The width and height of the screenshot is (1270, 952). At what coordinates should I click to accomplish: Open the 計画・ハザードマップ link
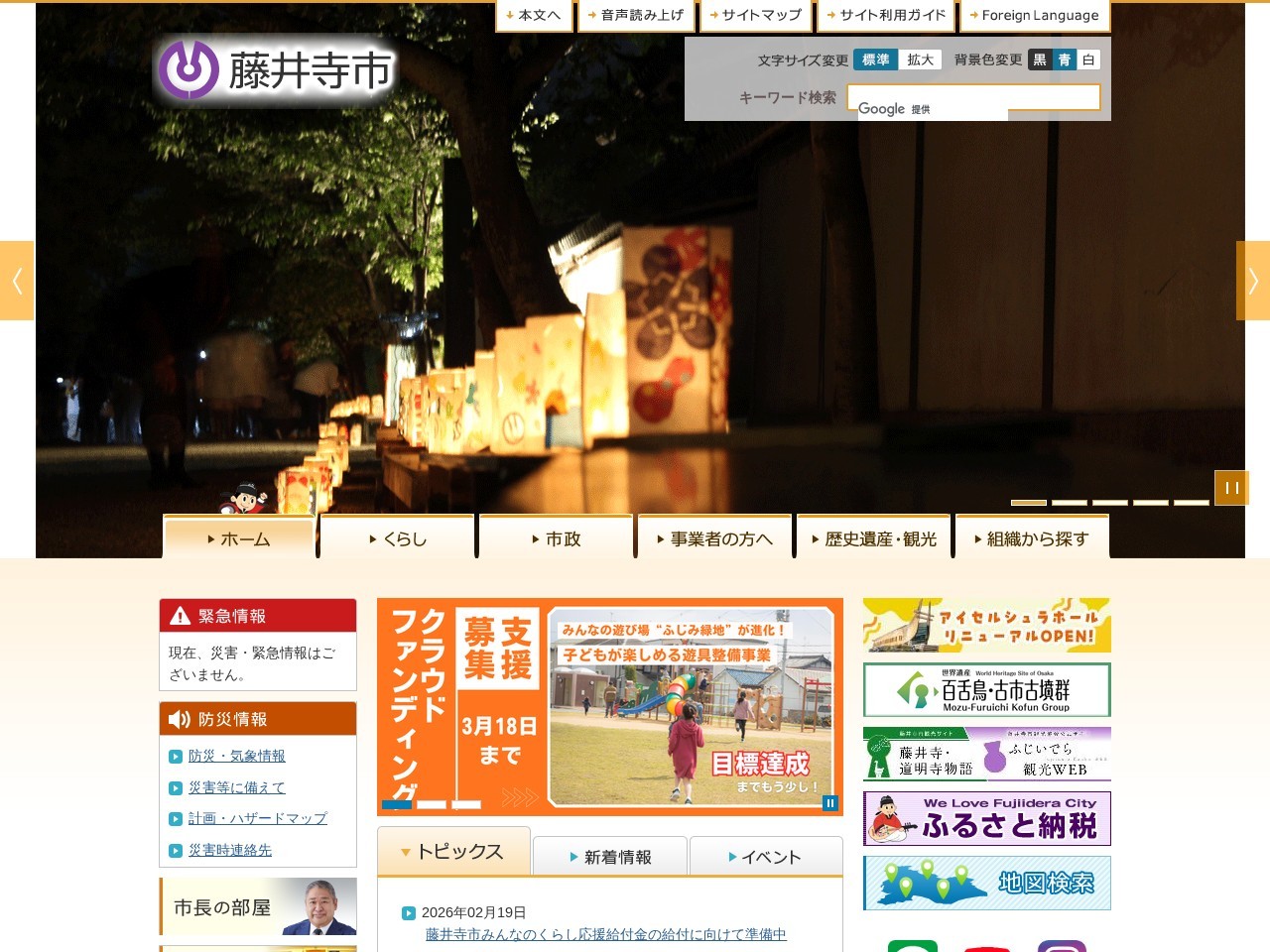click(x=256, y=818)
